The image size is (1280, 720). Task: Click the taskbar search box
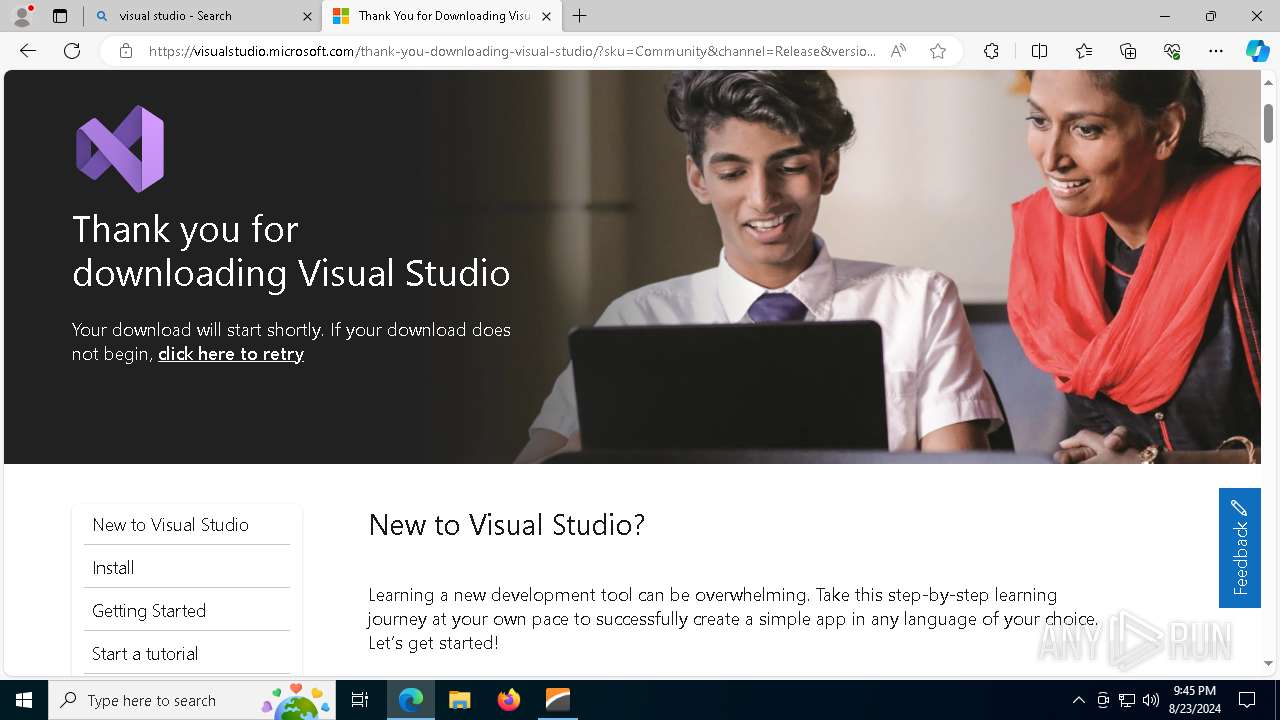tap(192, 700)
